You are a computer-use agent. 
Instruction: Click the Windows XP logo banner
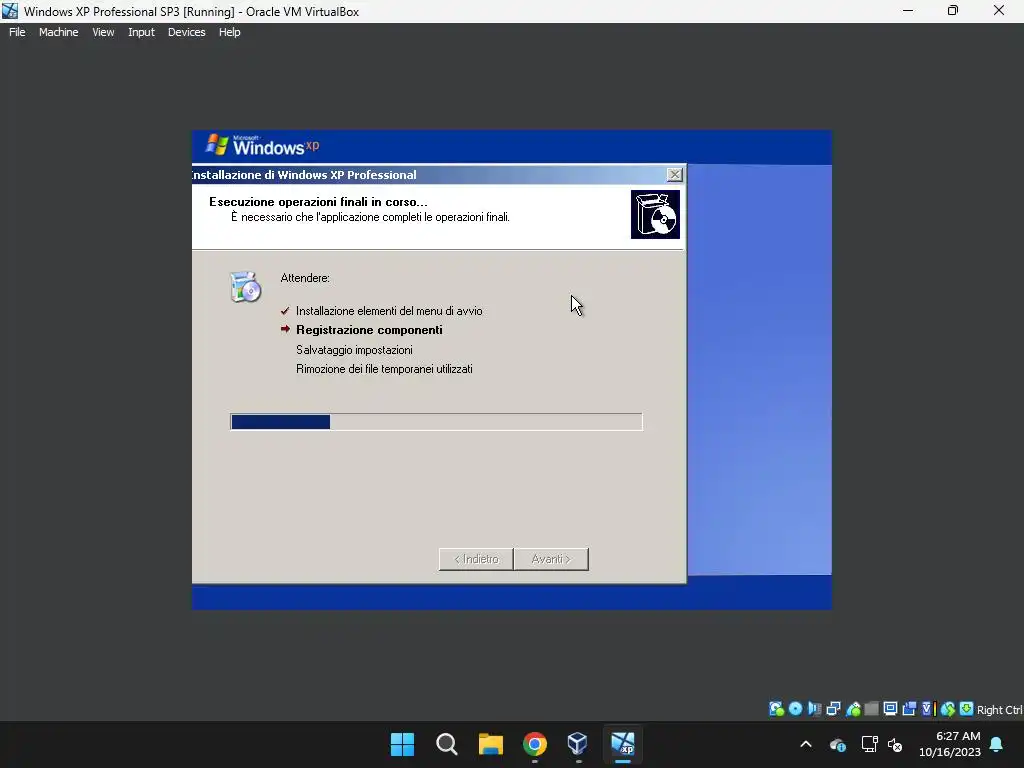[263, 146]
